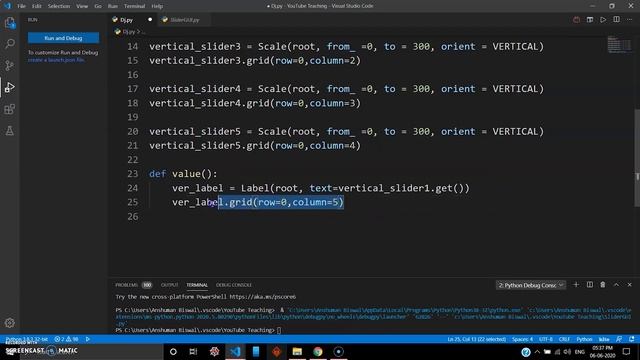Open the Test flask view icon
Image resolution: width=640 pixels, height=360 pixels.
pos(10,131)
